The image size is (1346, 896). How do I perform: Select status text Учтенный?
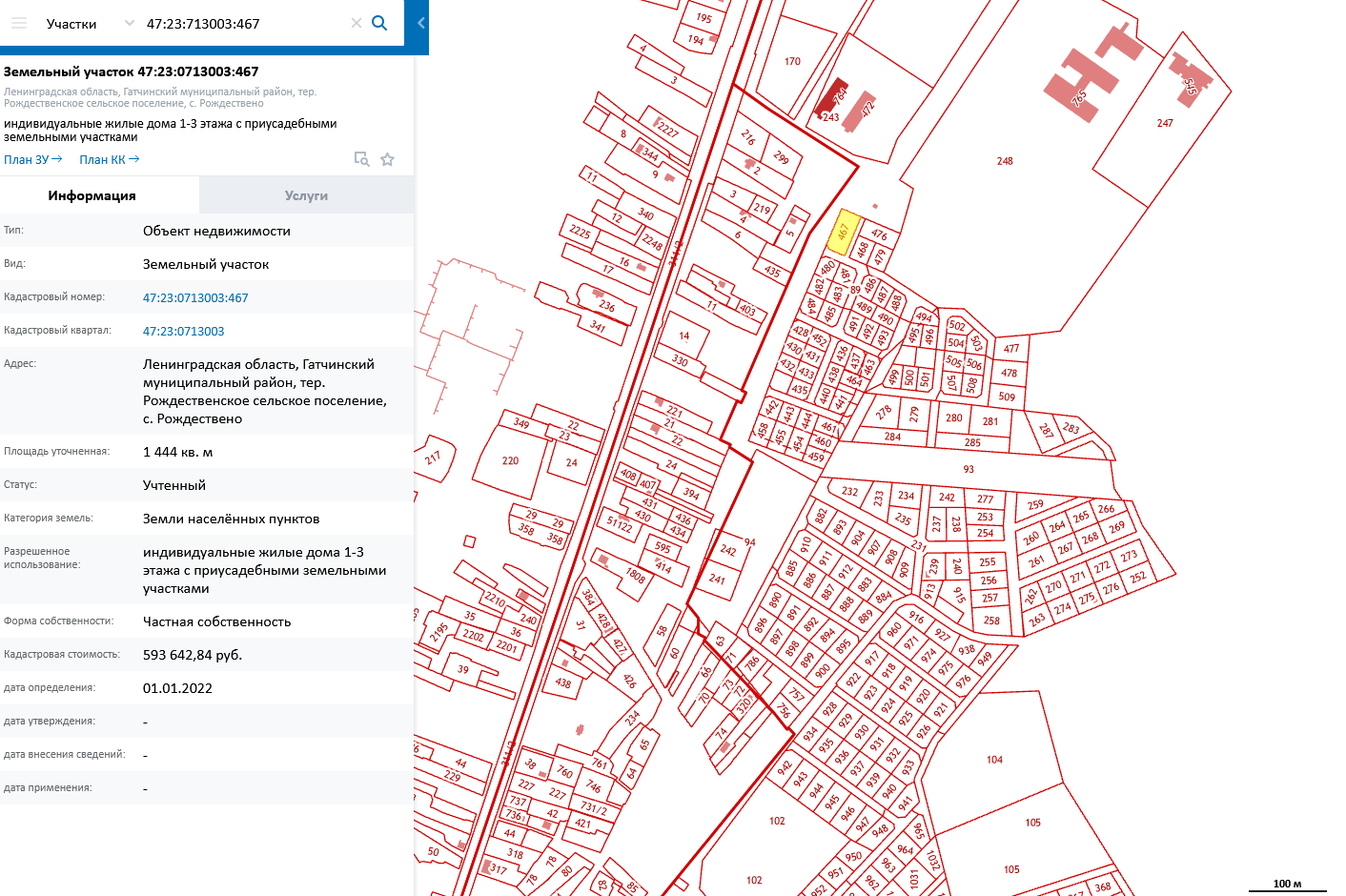click(x=174, y=485)
